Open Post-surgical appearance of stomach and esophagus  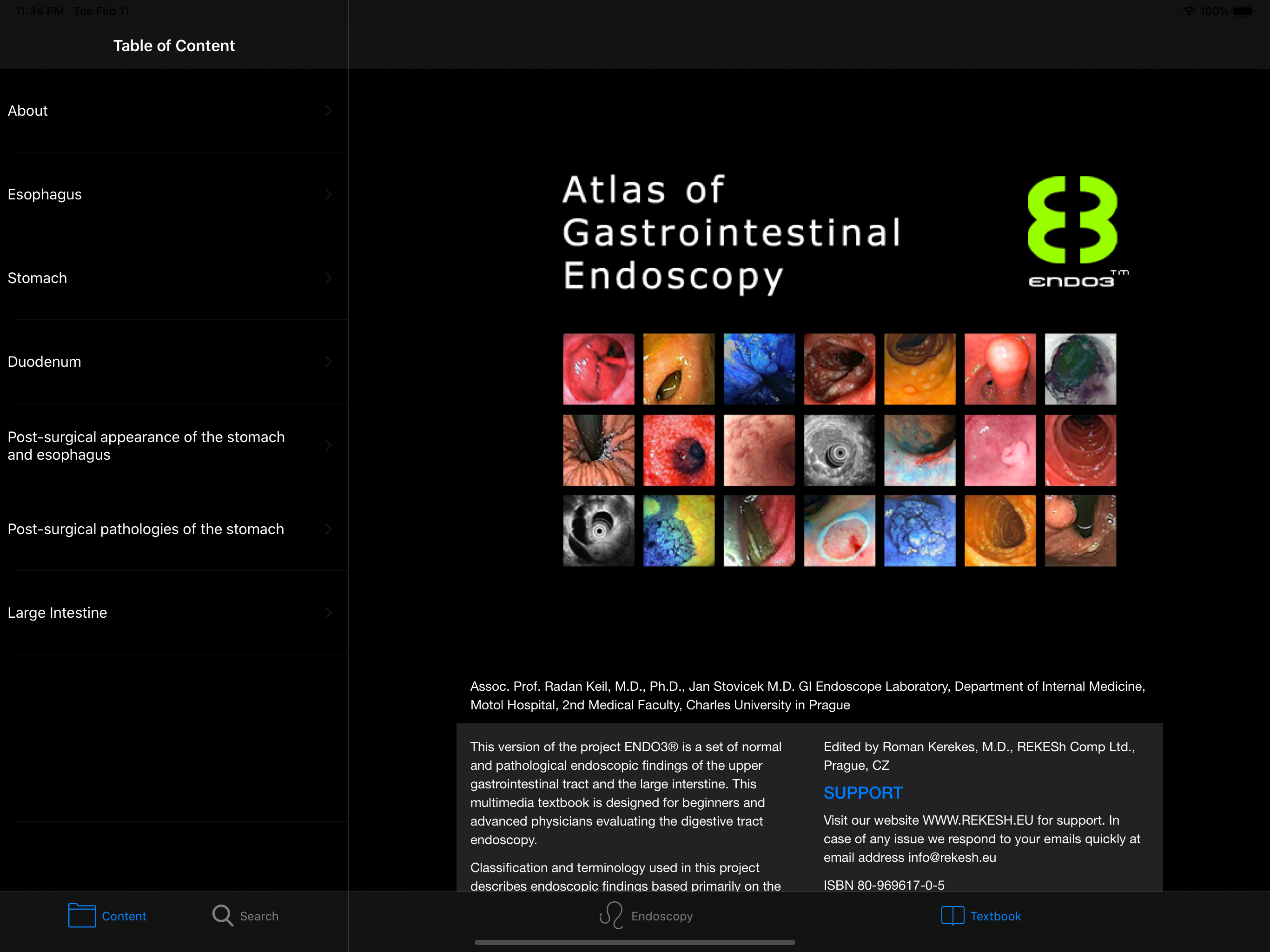pyautogui.click(x=146, y=446)
